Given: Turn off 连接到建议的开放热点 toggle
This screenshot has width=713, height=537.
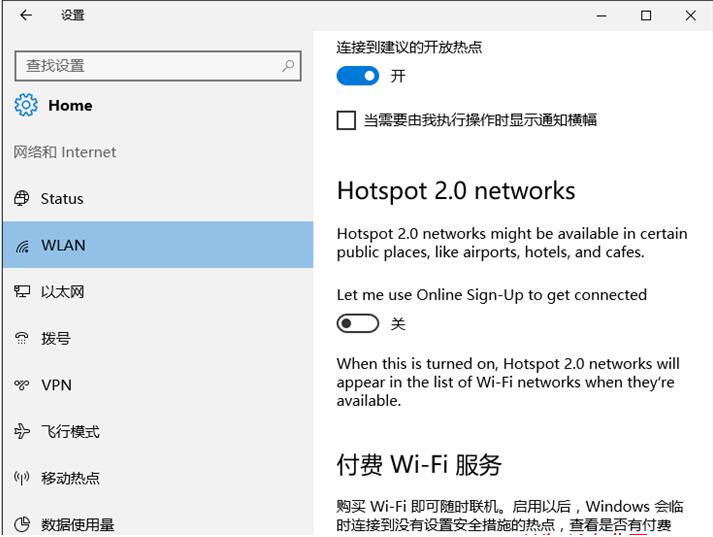Looking at the screenshot, I should coord(357,76).
